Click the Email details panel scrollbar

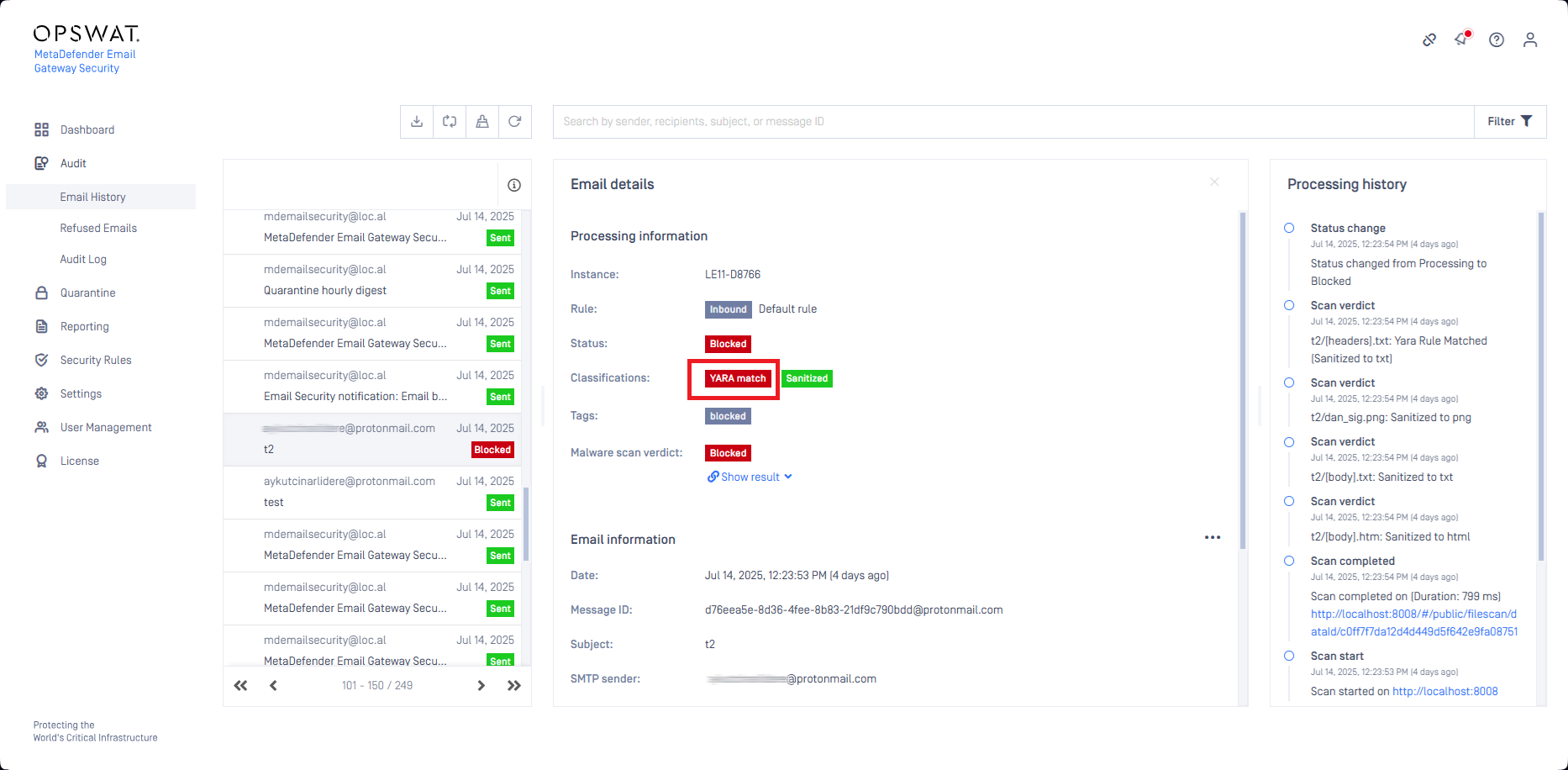1243,381
